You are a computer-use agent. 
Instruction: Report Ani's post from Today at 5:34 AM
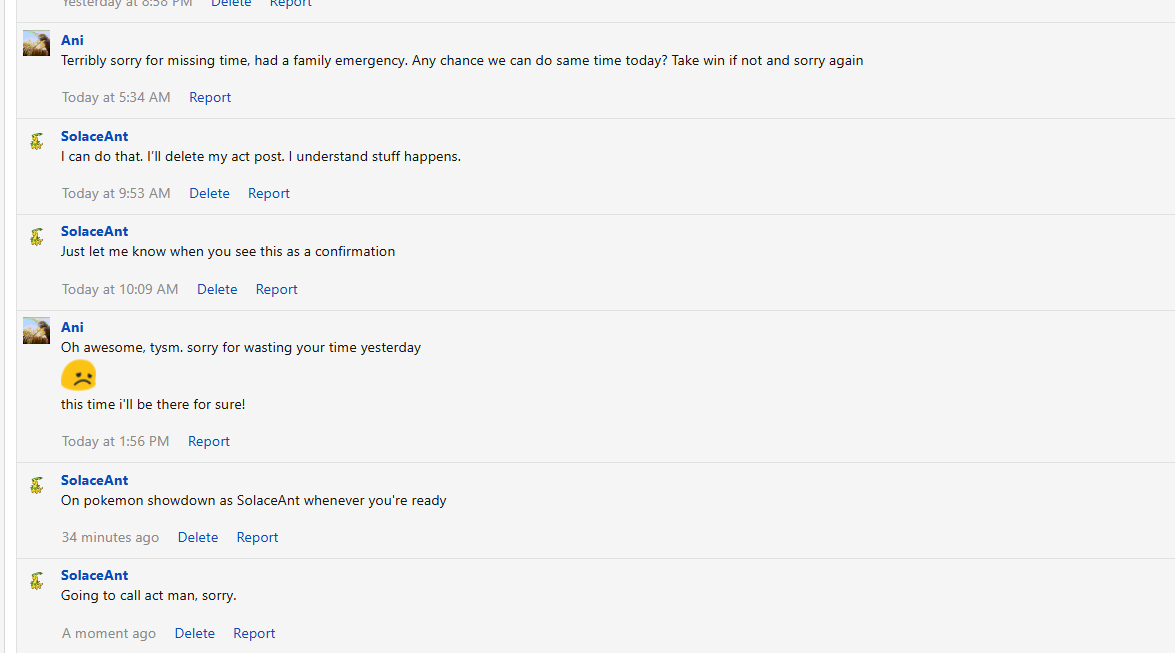210,97
